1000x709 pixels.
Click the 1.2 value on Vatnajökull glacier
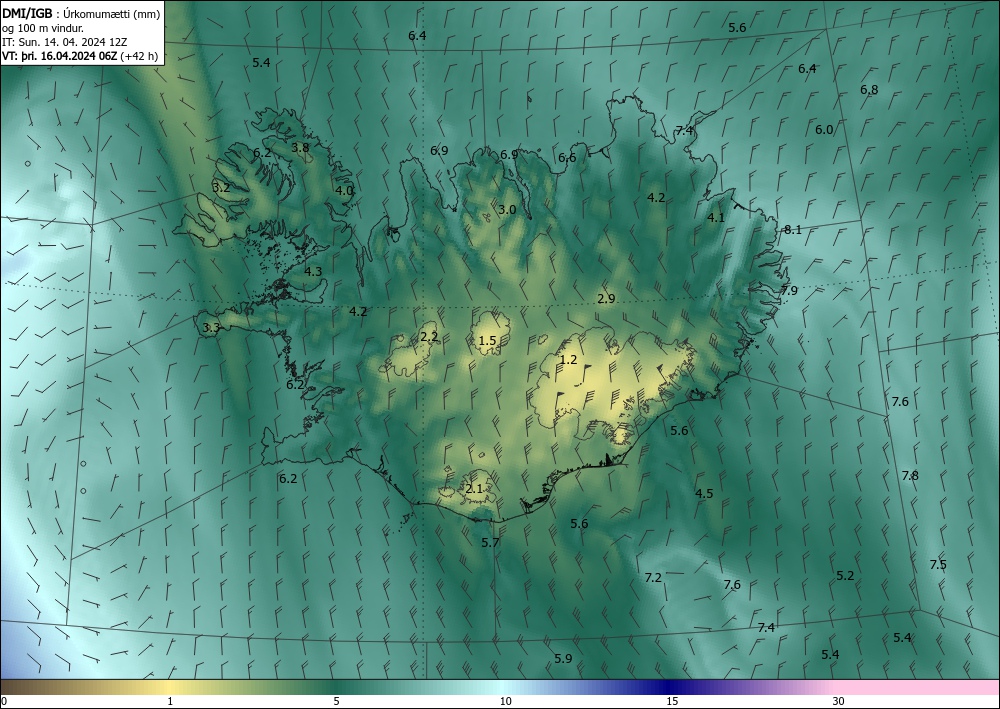[568, 360]
